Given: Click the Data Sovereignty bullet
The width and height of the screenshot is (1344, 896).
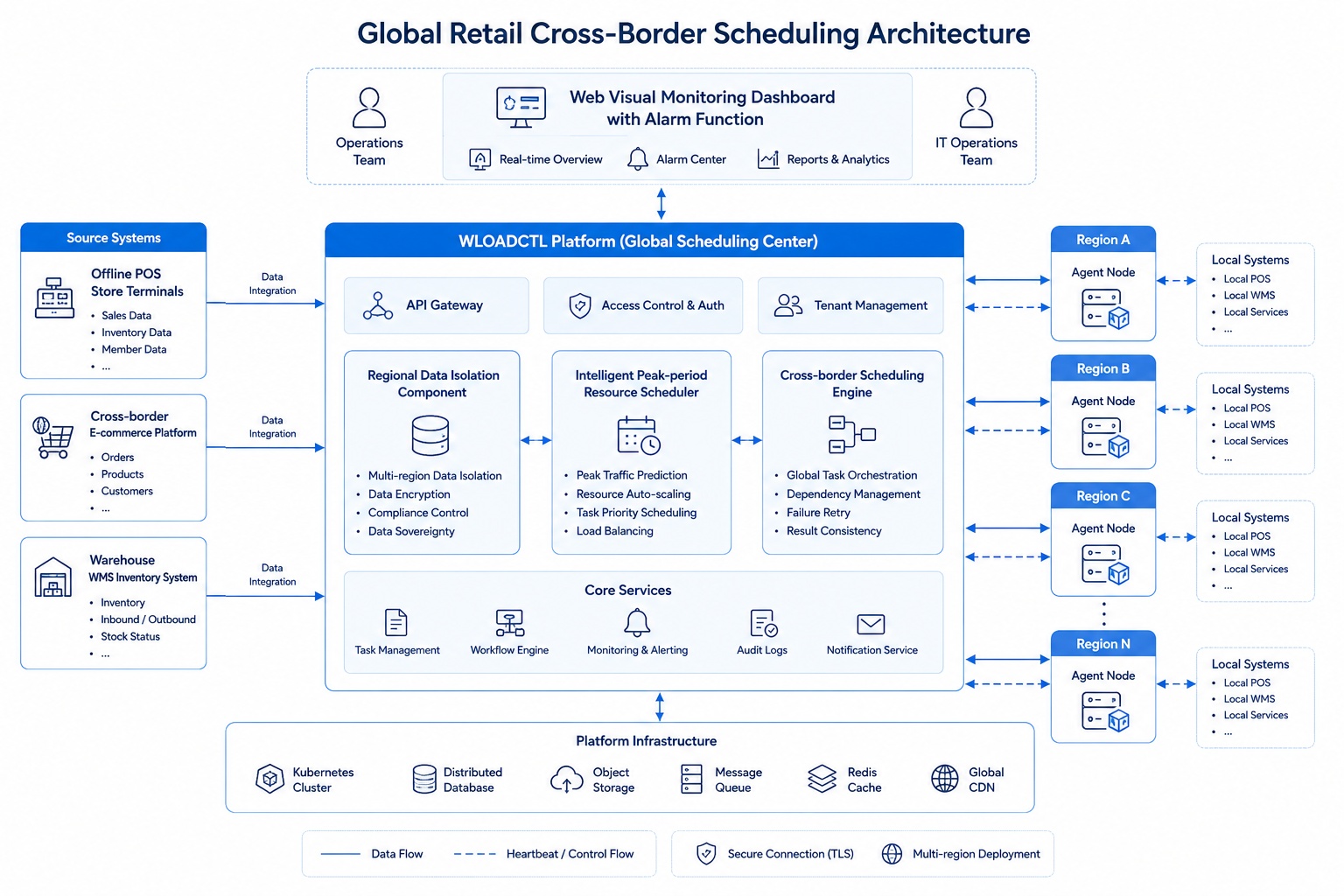Looking at the screenshot, I should coord(411,531).
